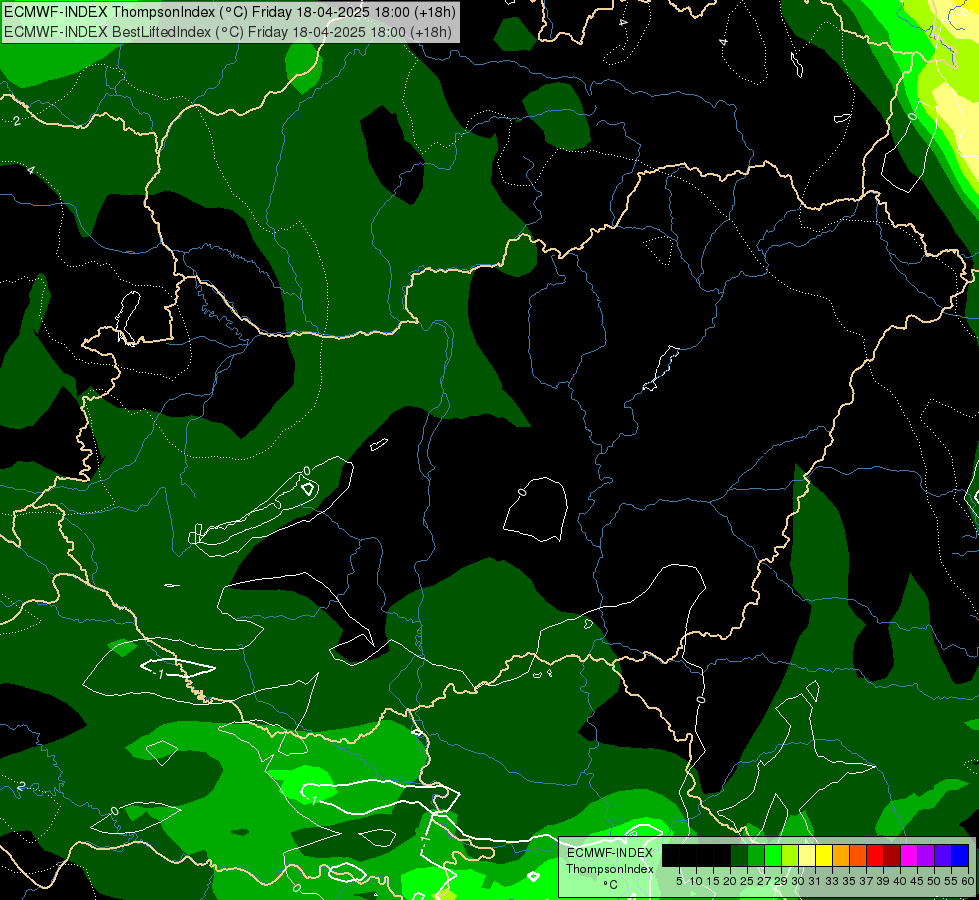Viewport: 979px width, 900px height.
Task: Click the legend value label 39
Action: (x=883, y=881)
